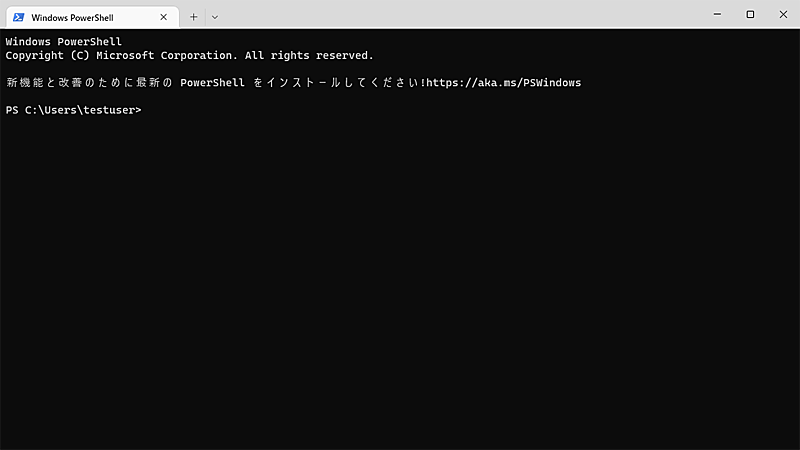Screen dimensions: 800x450
Task: Click the word PowerShell in Japanese message
Action: coord(212,83)
